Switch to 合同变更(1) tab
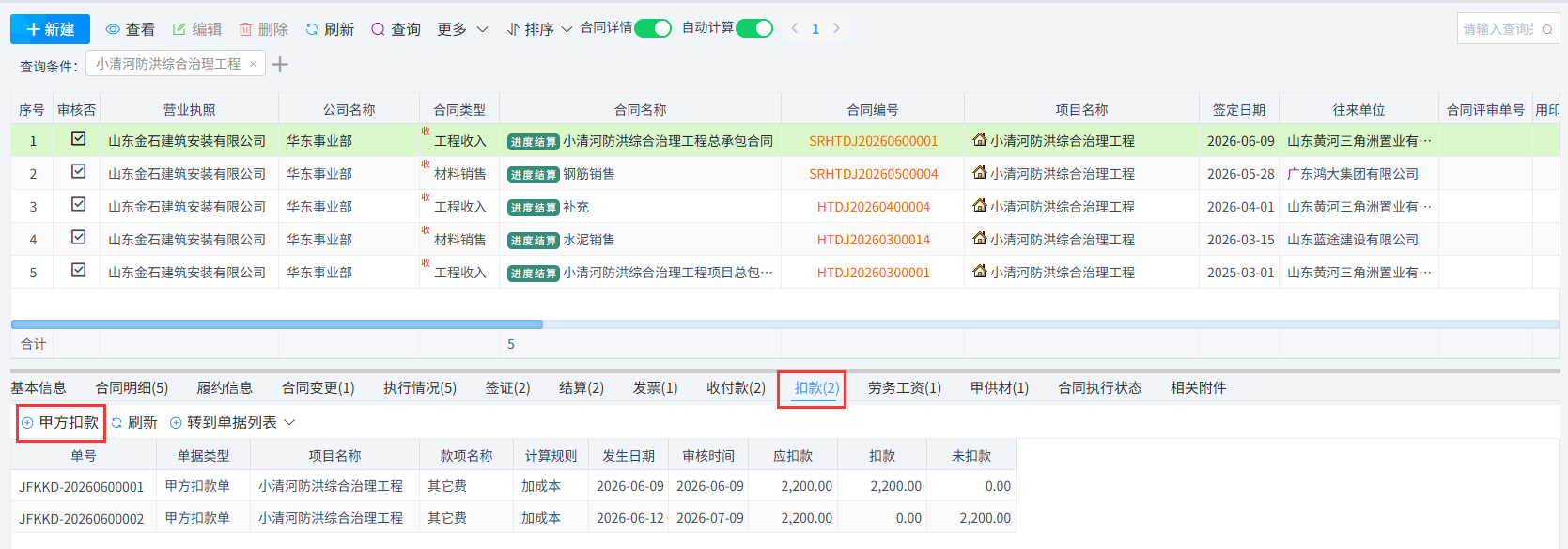This screenshot has width=1568, height=549. pyautogui.click(x=318, y=387)
